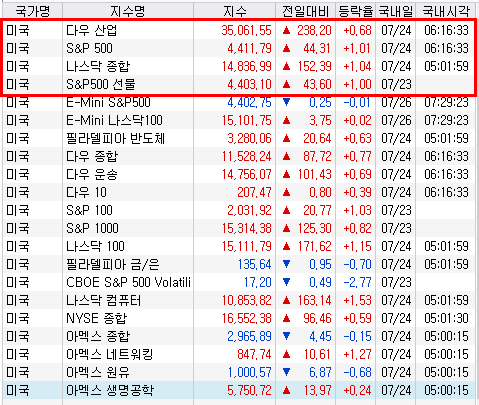Viewport: 479px width, 405px height.
Task: Click the 전일대비 column header
Action: tap(306, 12)
